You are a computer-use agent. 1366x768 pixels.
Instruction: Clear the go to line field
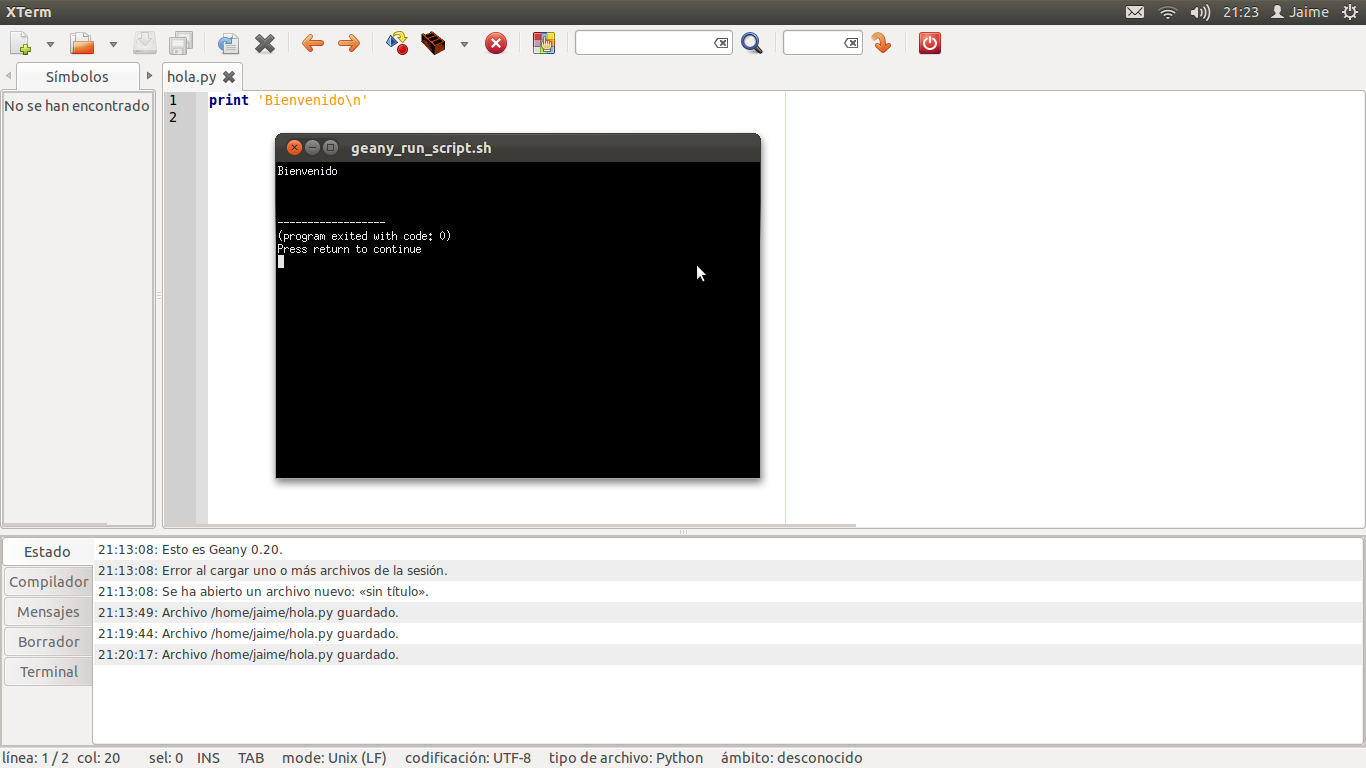[851, 43]
